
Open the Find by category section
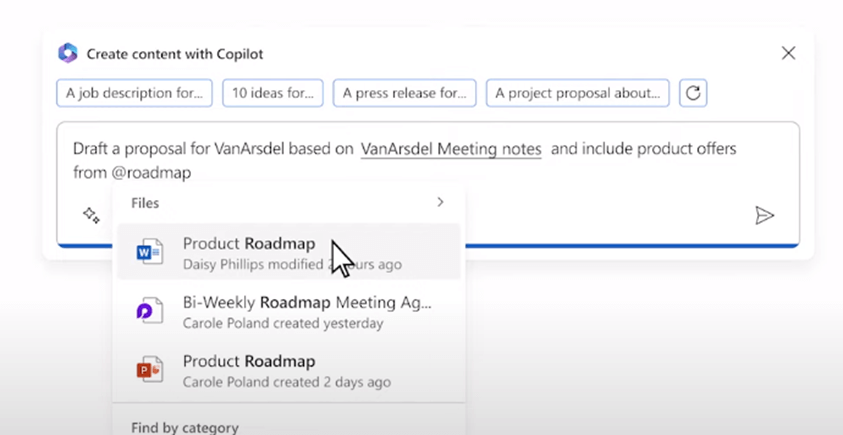pos(185,427)
